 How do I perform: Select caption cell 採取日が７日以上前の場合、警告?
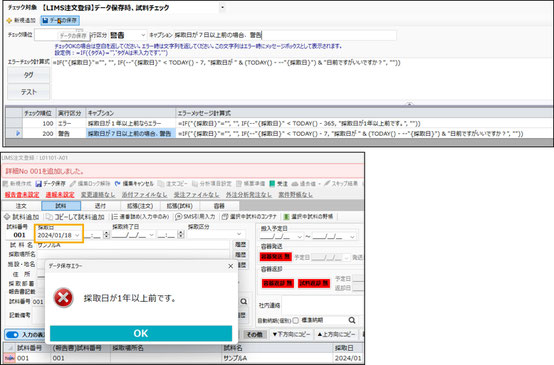[131, 134]
